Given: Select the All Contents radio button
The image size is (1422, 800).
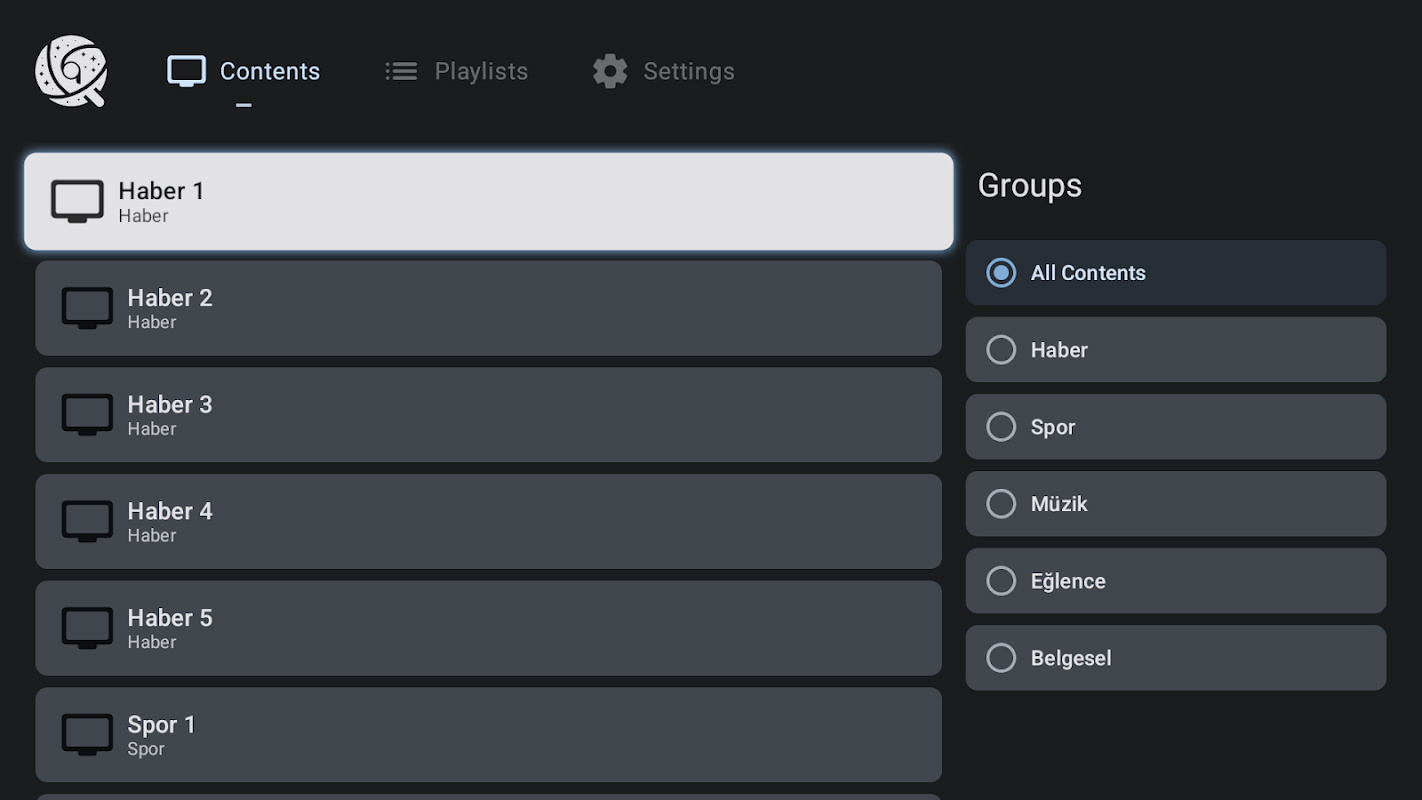Looking at the screenshot, I should point(1001,273).
